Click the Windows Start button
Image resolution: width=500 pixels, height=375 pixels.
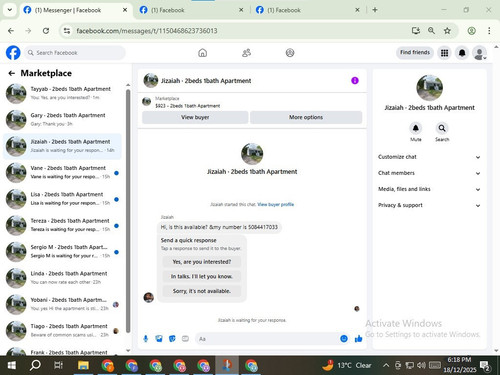[x=12, y=365]
